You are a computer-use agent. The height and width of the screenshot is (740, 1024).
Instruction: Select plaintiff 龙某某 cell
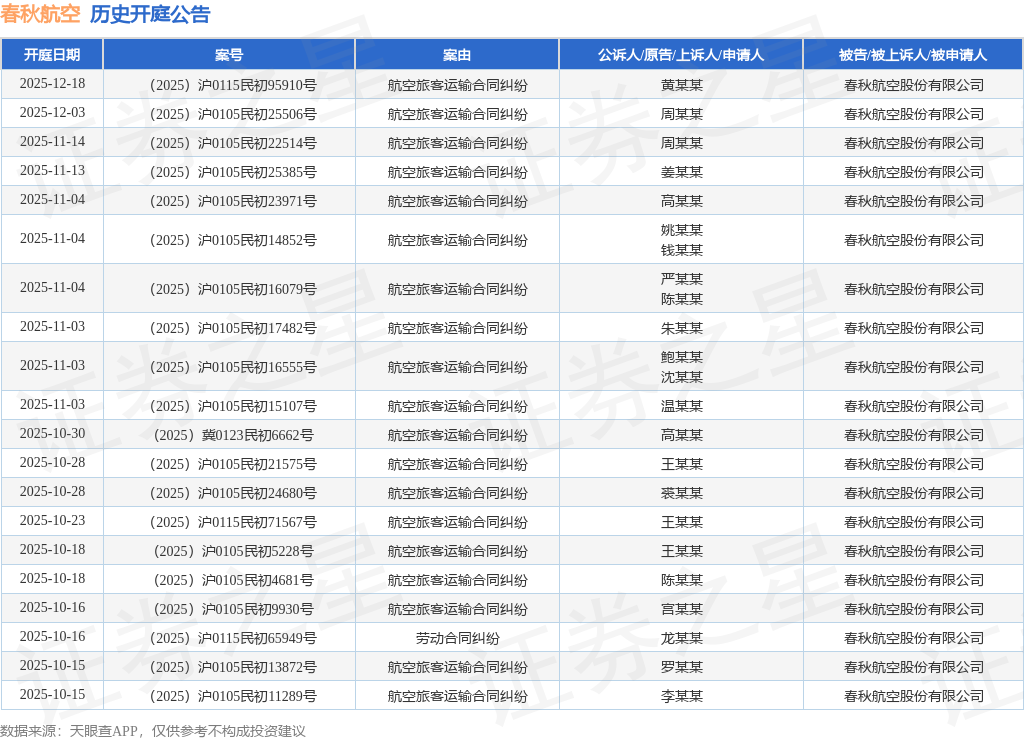pos(681,638)
